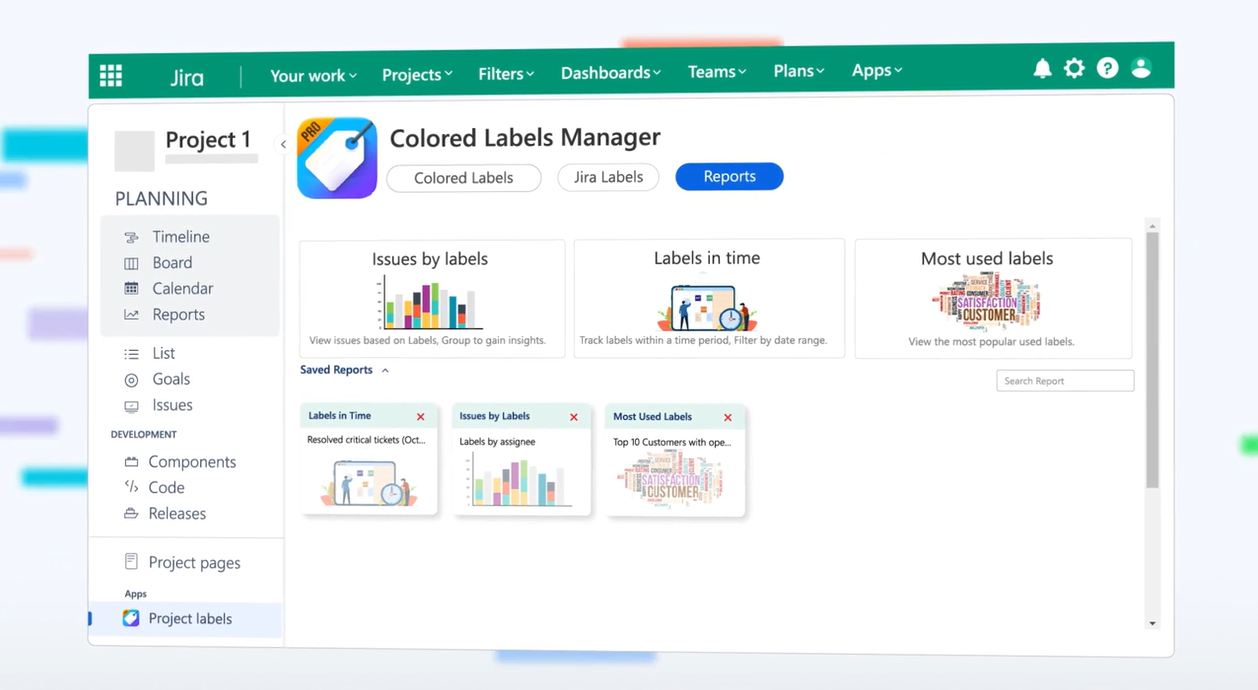Open the notifications bell

click(1042, 69)
